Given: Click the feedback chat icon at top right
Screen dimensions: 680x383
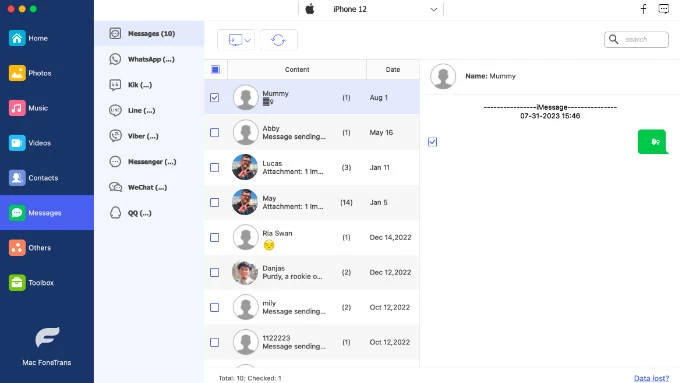Looking at the screenshot, I should coord(664,9).
